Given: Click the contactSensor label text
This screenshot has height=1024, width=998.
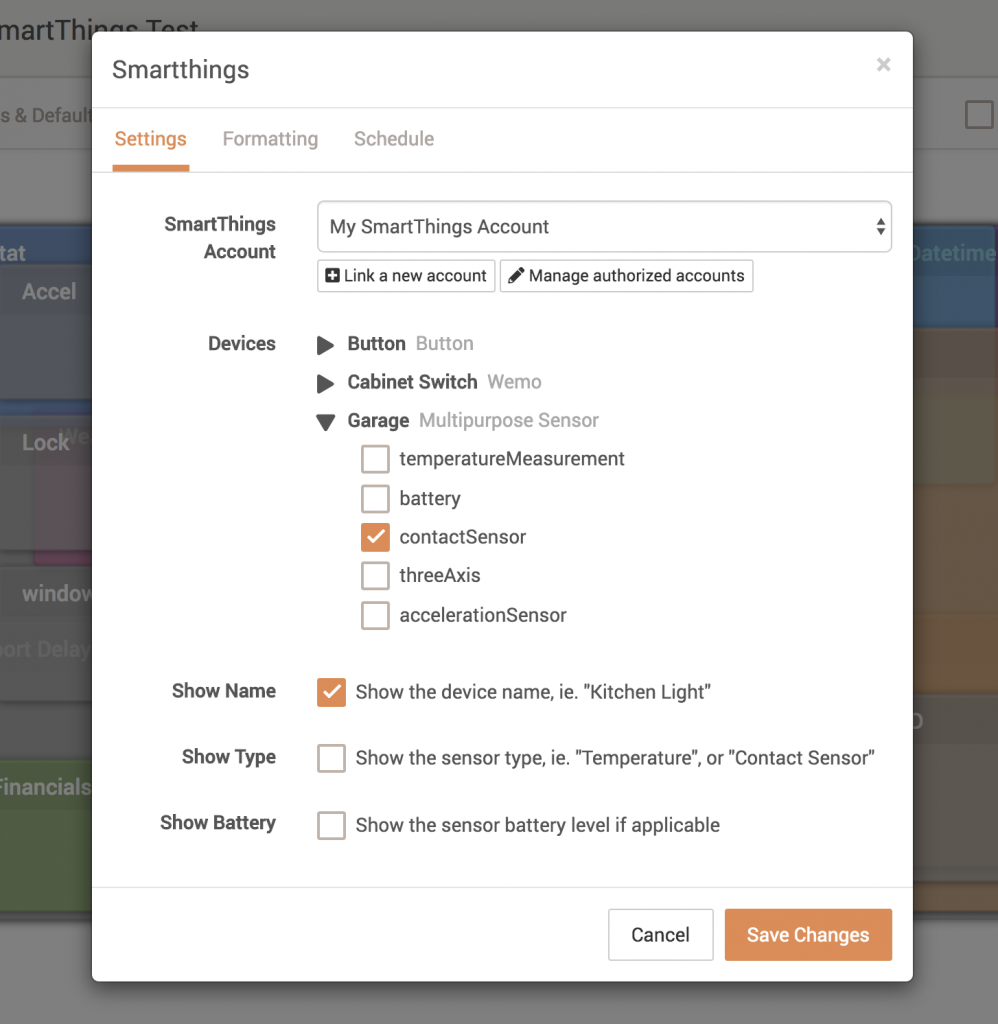Looking at the screenshot, I should (x=462, y=537).
